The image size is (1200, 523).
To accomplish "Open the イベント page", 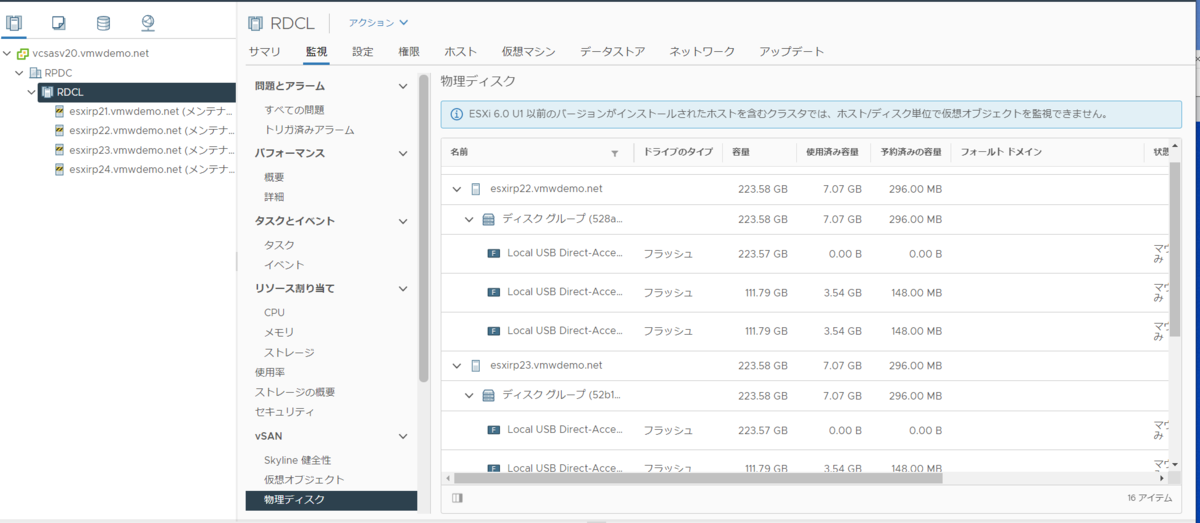I will (284, 265).
